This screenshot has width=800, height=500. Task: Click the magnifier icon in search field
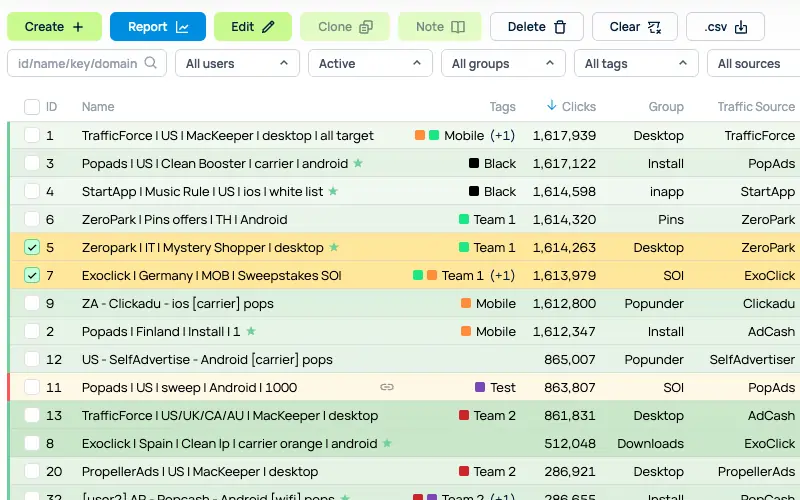[x=150, y=63]
